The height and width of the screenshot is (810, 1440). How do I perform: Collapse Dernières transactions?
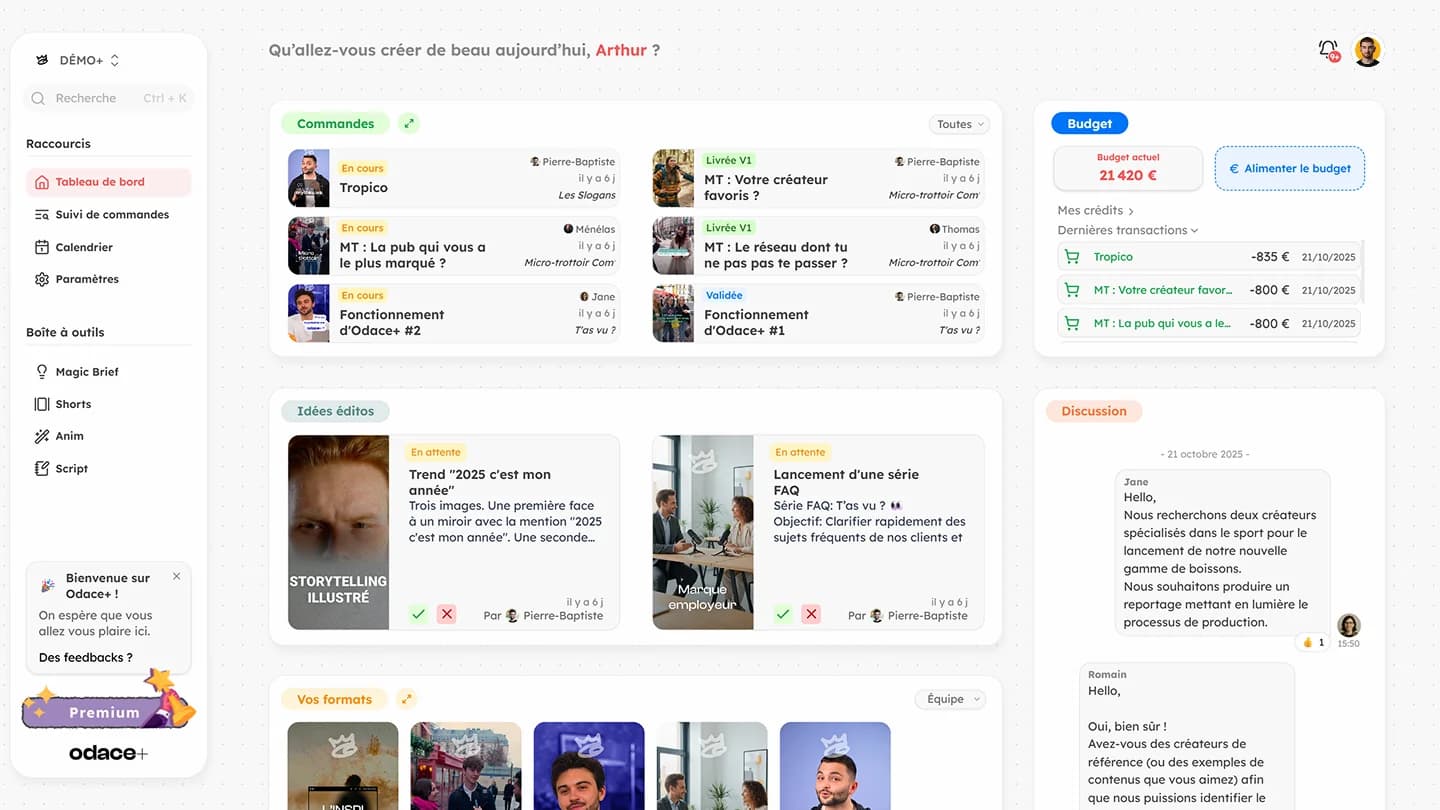tap(1128, 230)
